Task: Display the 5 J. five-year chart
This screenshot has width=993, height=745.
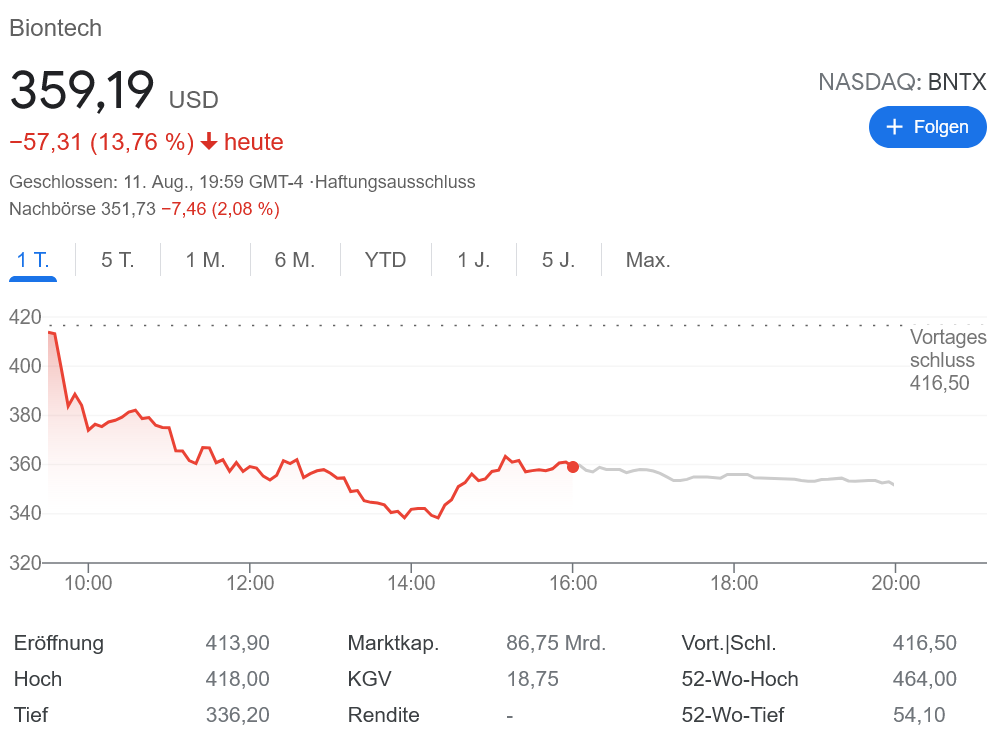Action: pyautogui.click(x=558, y=260)
